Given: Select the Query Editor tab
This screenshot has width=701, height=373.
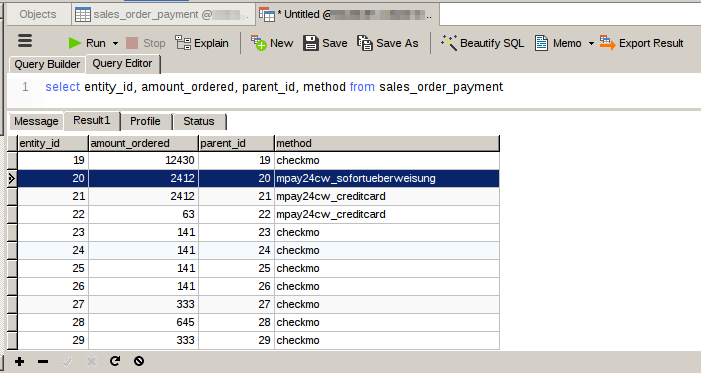Looking at the screenshot, I should click(x=122, y=64).
